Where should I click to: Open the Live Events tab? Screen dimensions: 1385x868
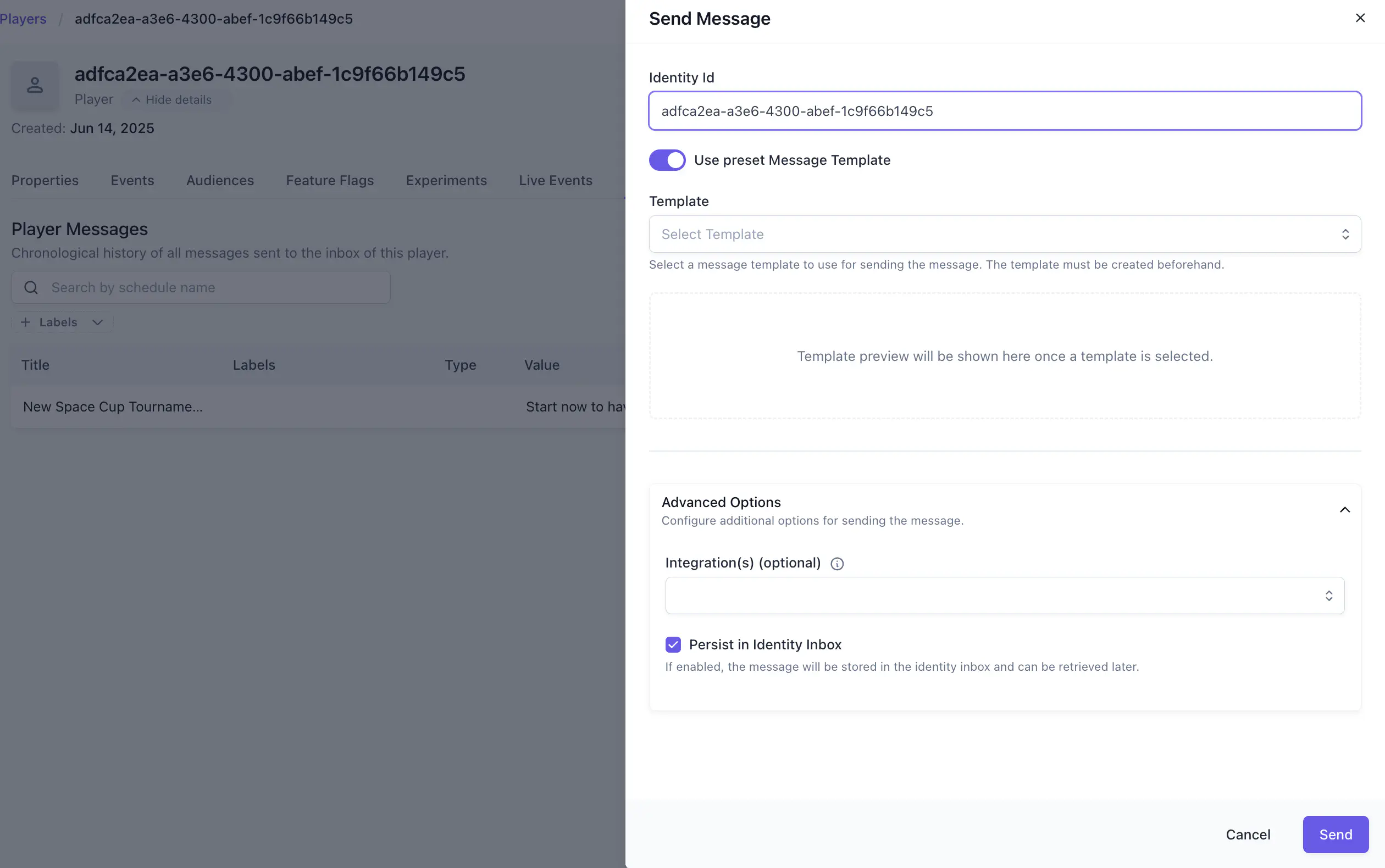(x=555, y=180)
